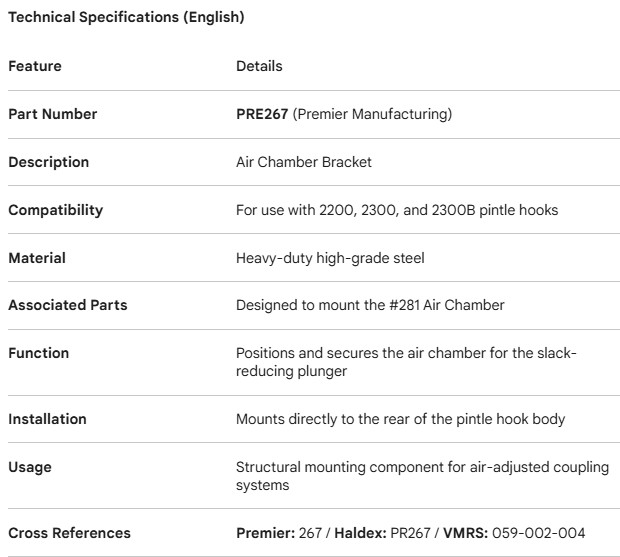Select the Material row label
The width and height of the screenshot is (620, 557).
pyautogui.click(x=37, y=258)
